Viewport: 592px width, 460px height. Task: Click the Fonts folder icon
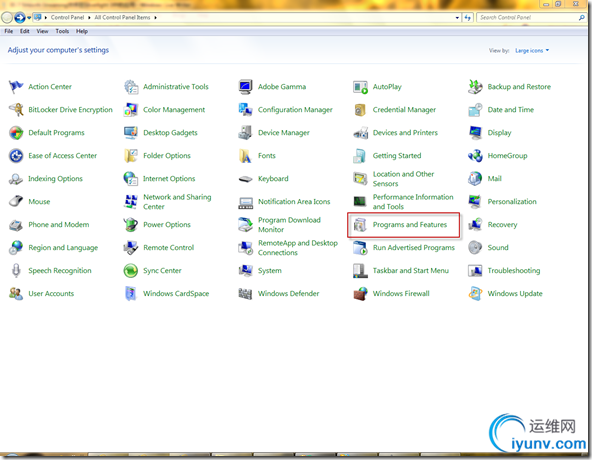tap(245, 156)
